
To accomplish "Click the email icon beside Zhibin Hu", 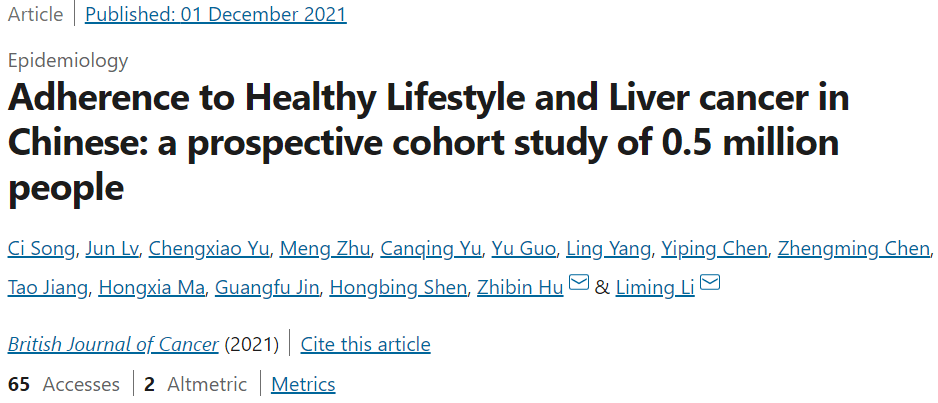I will point(579,285).
